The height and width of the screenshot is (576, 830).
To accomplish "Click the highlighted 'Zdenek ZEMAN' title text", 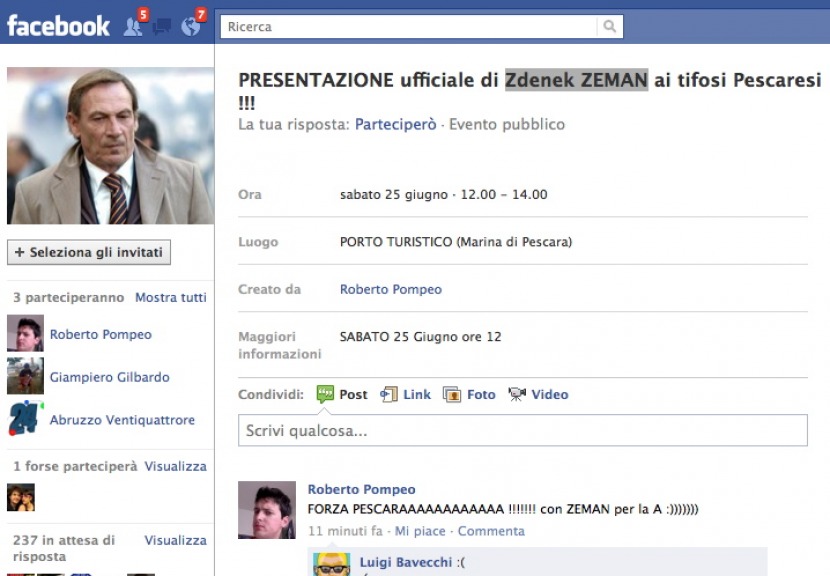I will (x=576, y=80).
